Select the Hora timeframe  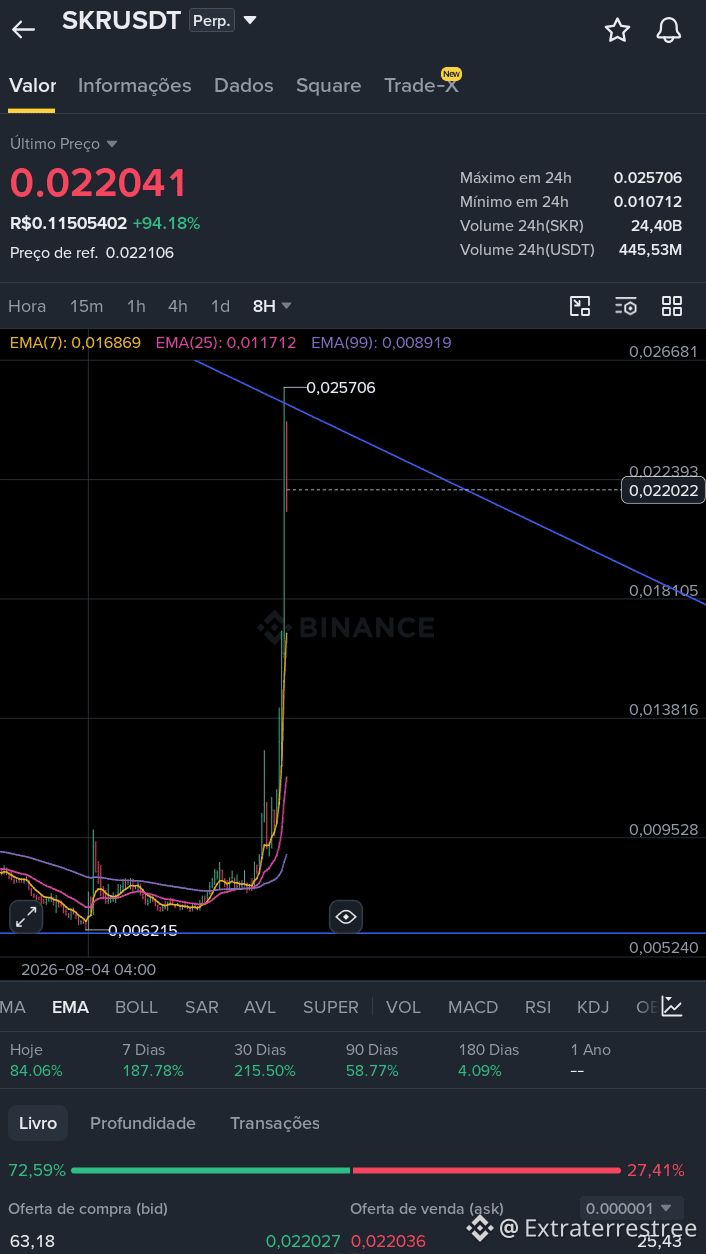(x=27, y=306)
